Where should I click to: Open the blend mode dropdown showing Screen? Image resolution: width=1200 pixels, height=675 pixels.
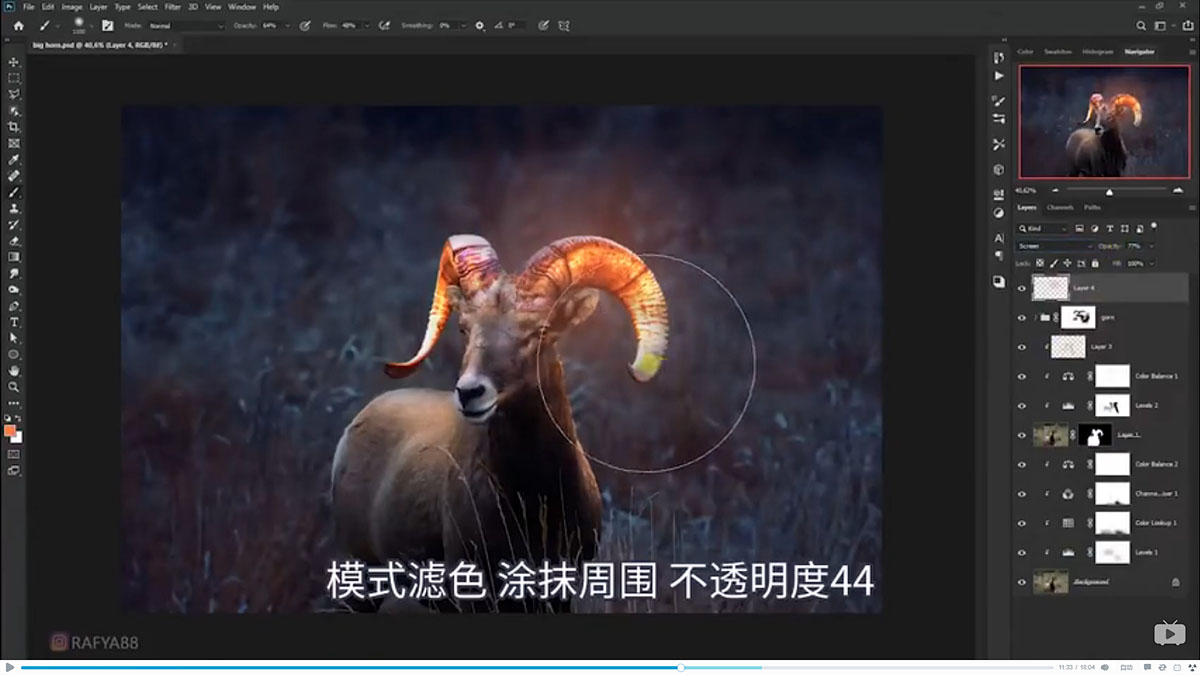1055,245
